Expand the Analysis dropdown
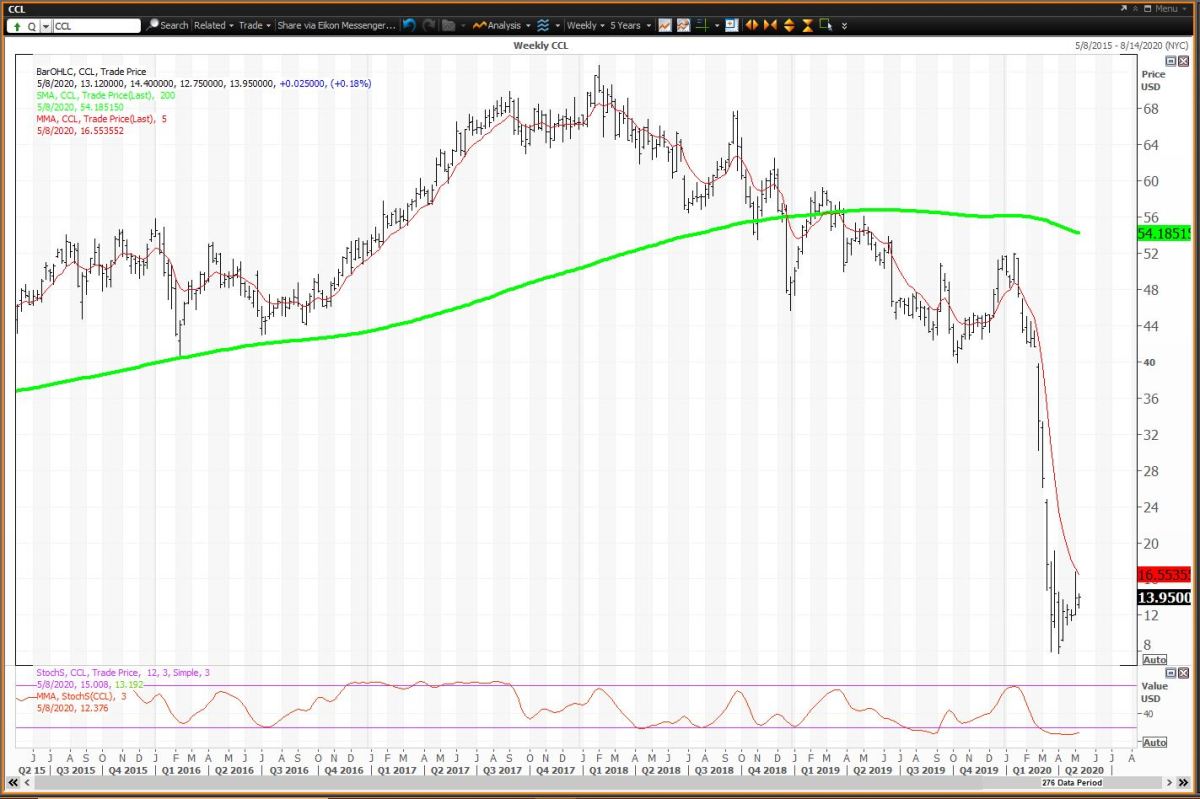 pos(502,25)
